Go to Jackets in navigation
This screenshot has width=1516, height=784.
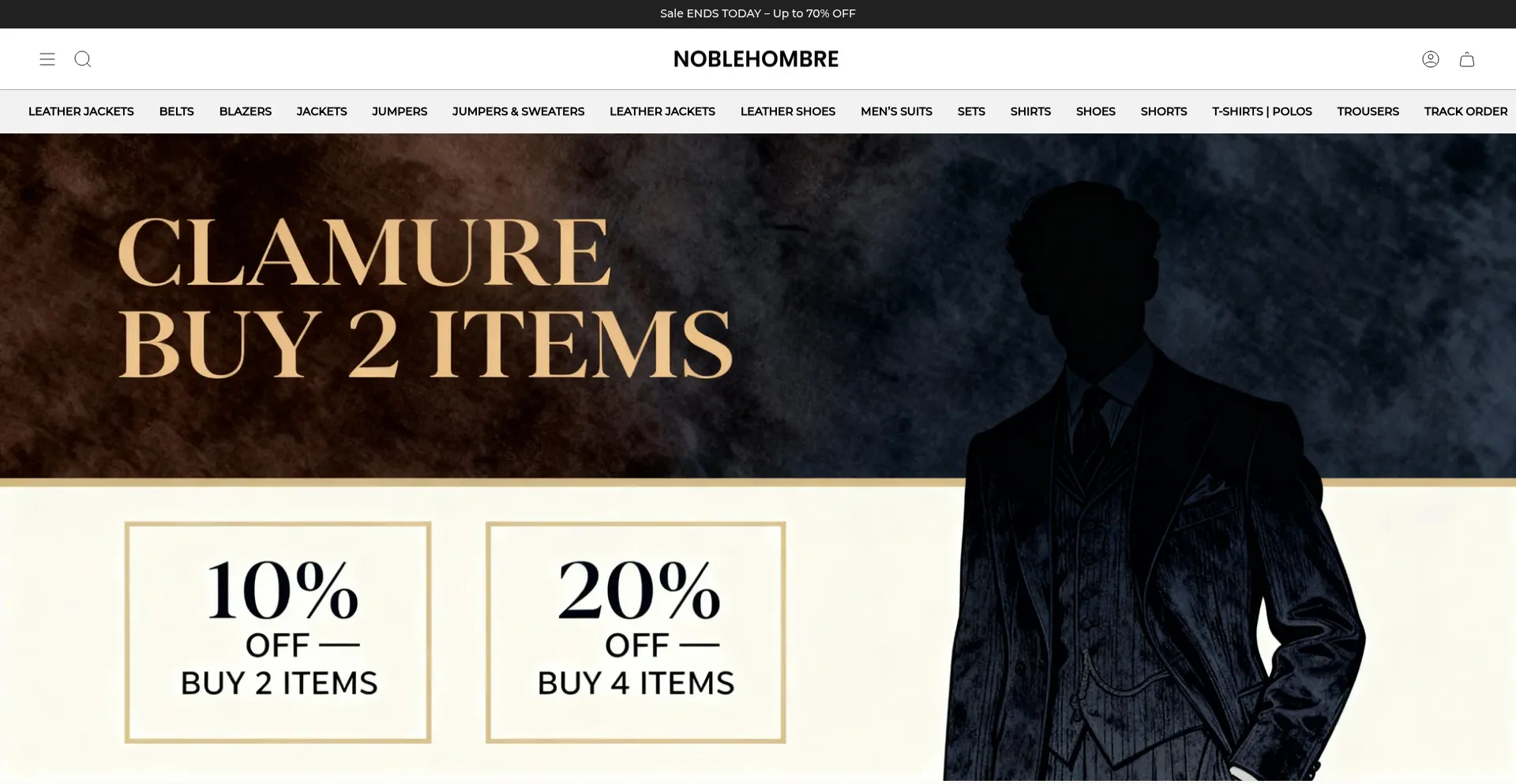pos(322,111)
